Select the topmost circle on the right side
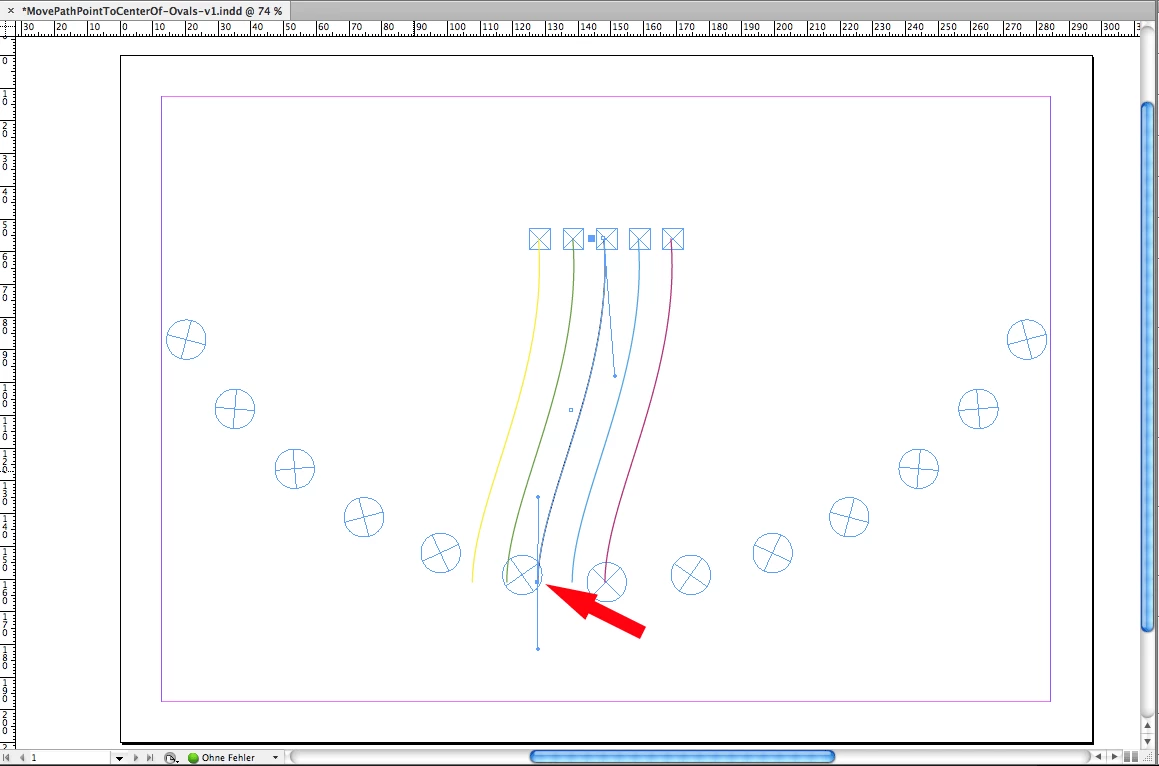This screenshot has width=1159, height=766. [1027, 339]
